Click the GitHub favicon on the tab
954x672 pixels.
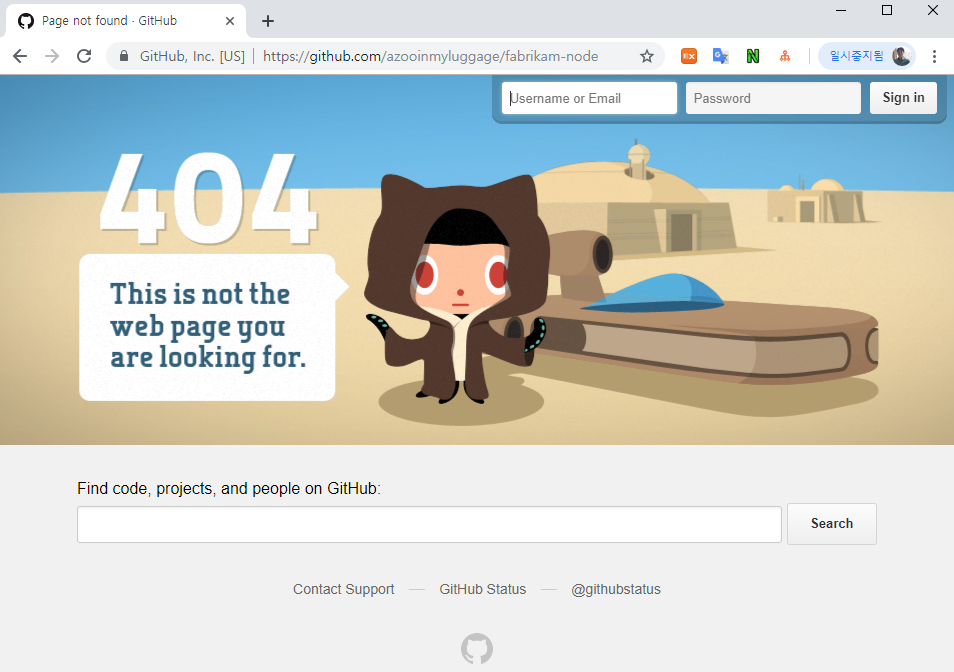pos(26,21)
